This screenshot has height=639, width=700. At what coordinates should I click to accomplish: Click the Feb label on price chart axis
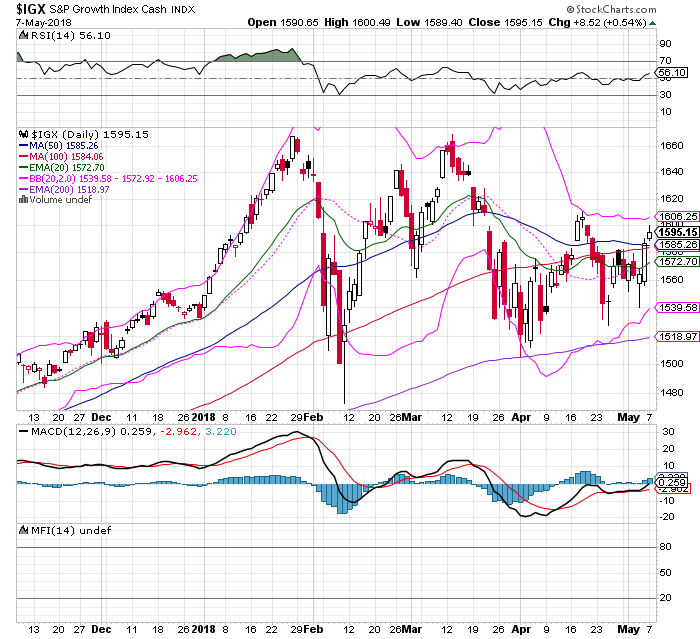312,418
